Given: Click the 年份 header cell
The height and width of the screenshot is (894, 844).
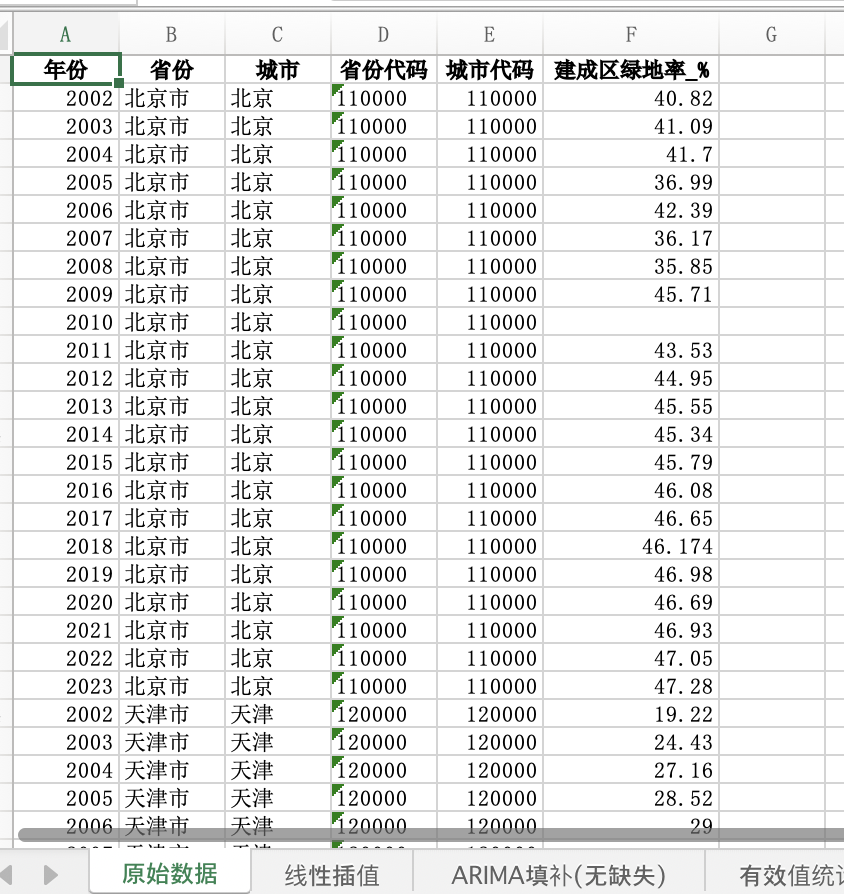Looking at the screenshot, I should point(66,70).
